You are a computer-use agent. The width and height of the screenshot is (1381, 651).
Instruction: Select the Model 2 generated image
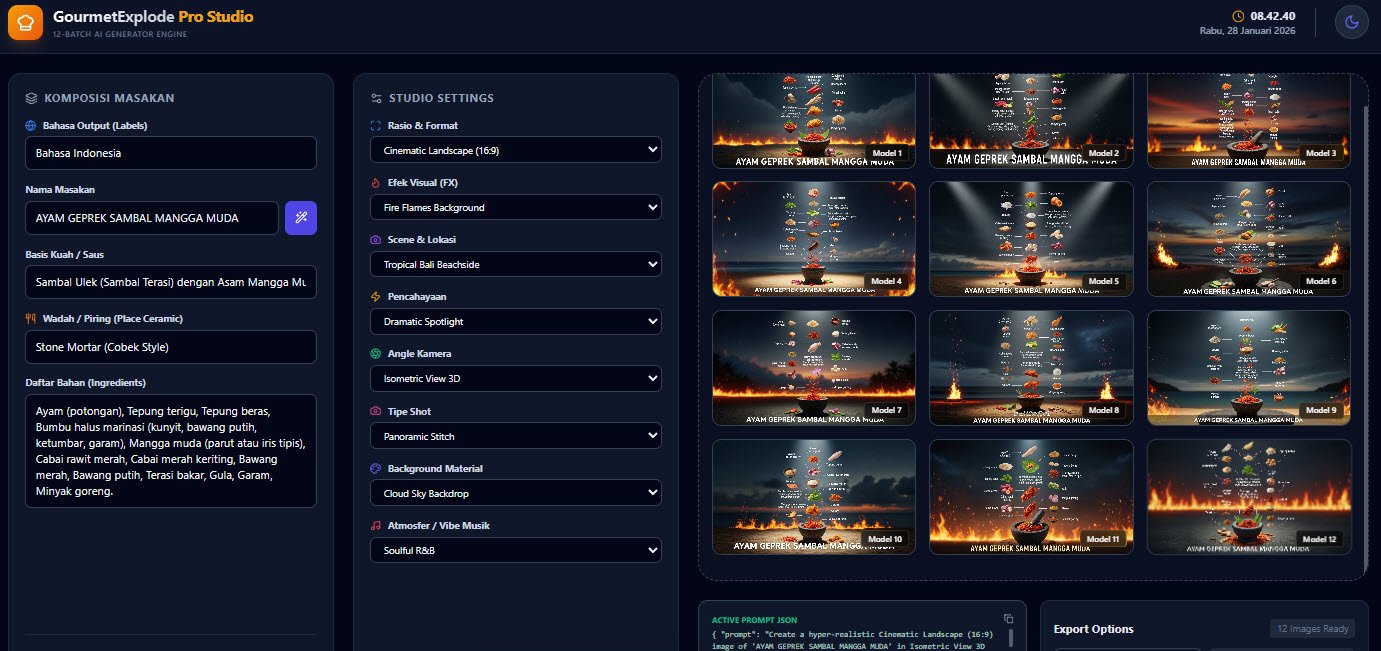(x=1031, y=121)
